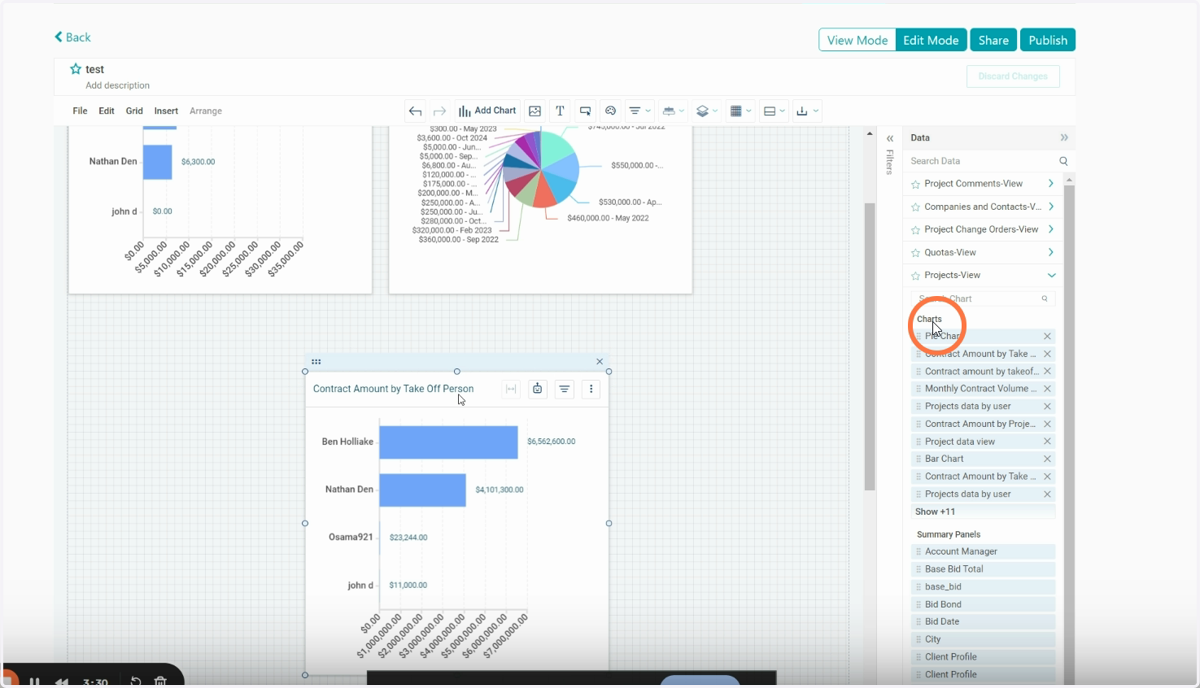Viewport: 1200px width, 688px height.
Task: Go back using the Back link
Action: [73, 37]
